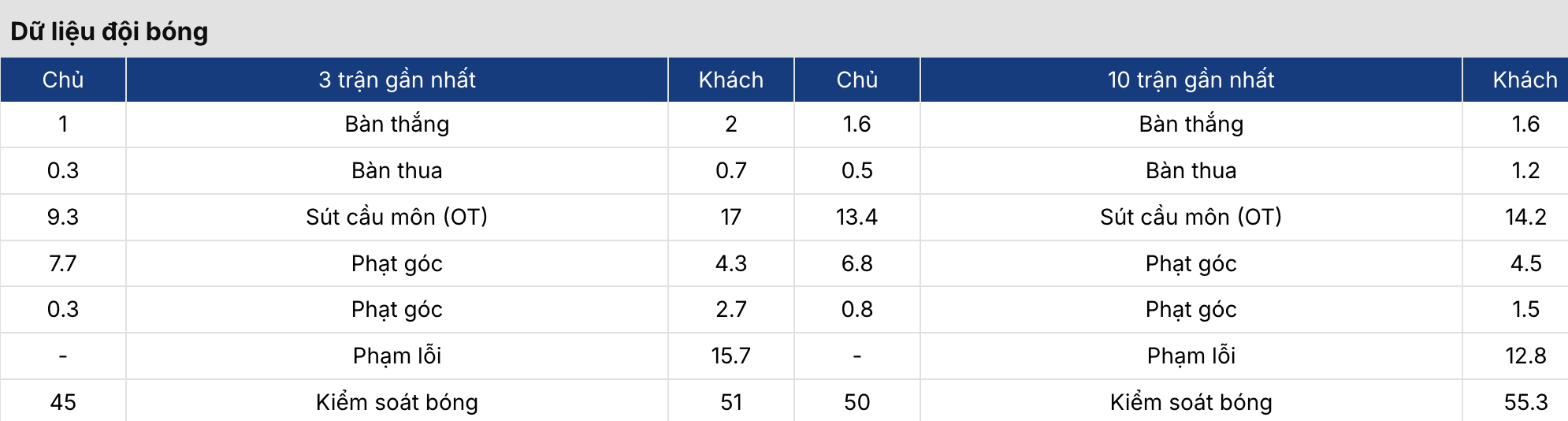Click 'Phạm lỗi' label in 3 trận gần nhất

point(397,356)
